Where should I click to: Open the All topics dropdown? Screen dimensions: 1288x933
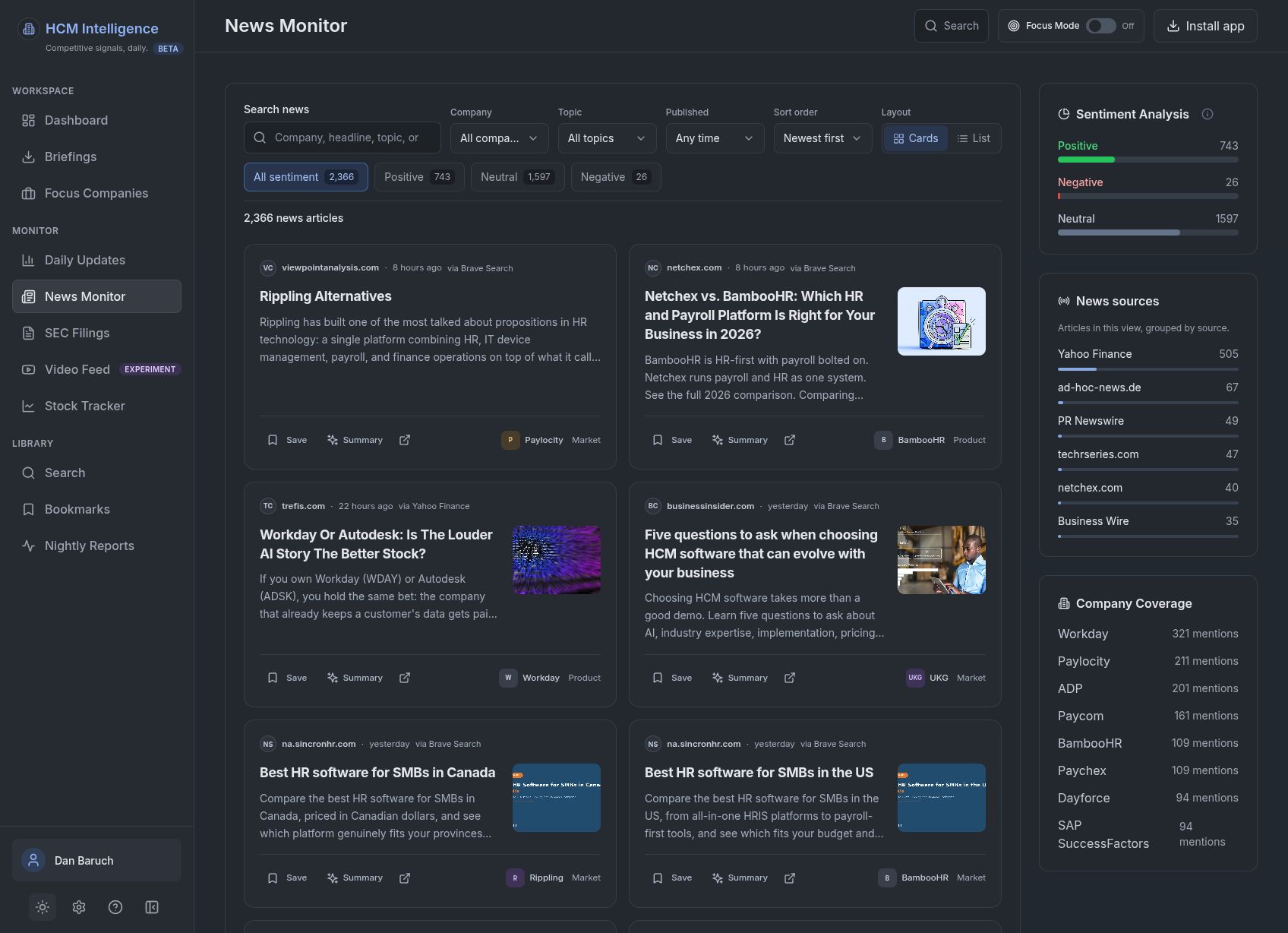tap(608, 138)
